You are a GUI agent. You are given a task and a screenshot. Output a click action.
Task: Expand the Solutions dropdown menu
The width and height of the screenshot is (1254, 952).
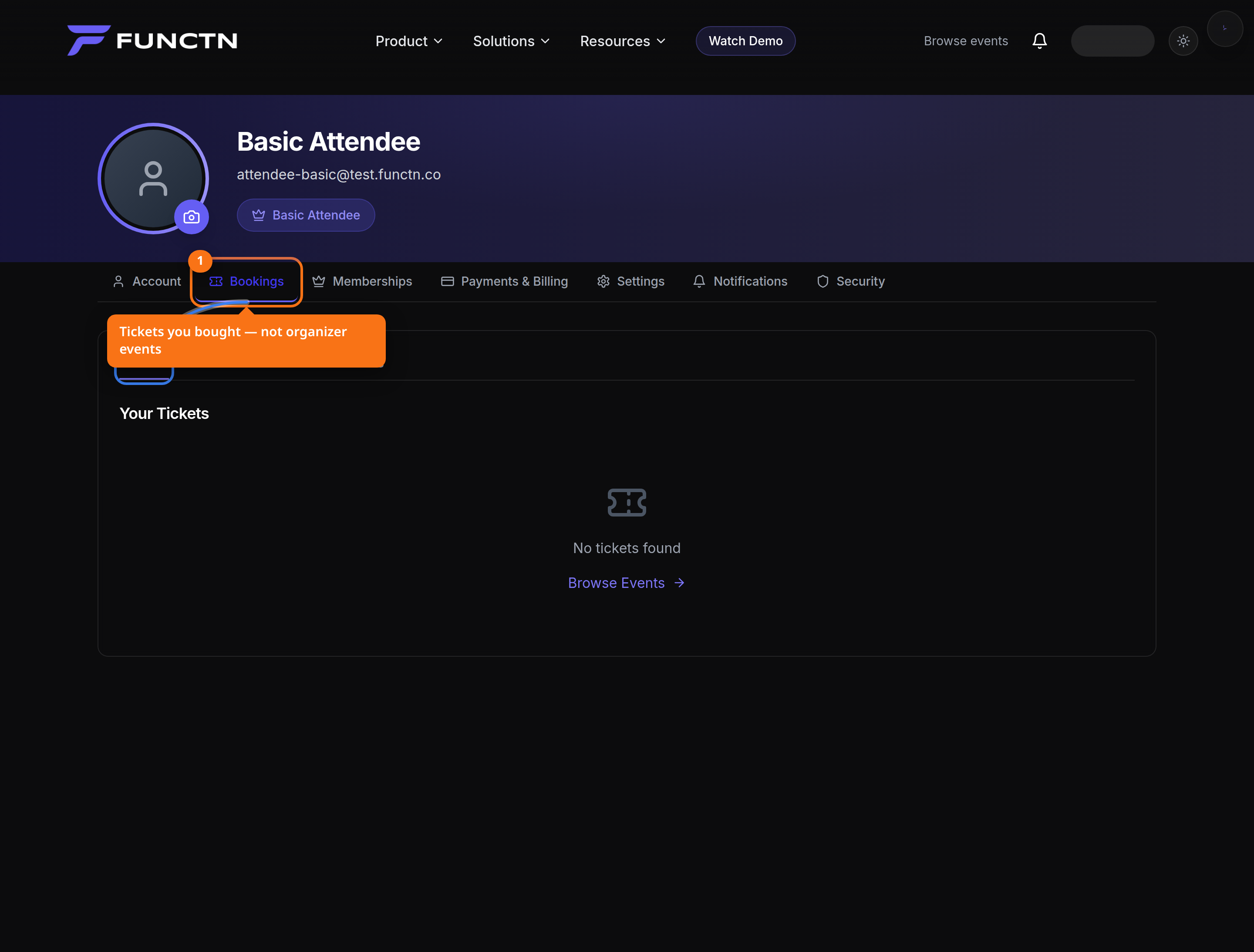[511, 41]
